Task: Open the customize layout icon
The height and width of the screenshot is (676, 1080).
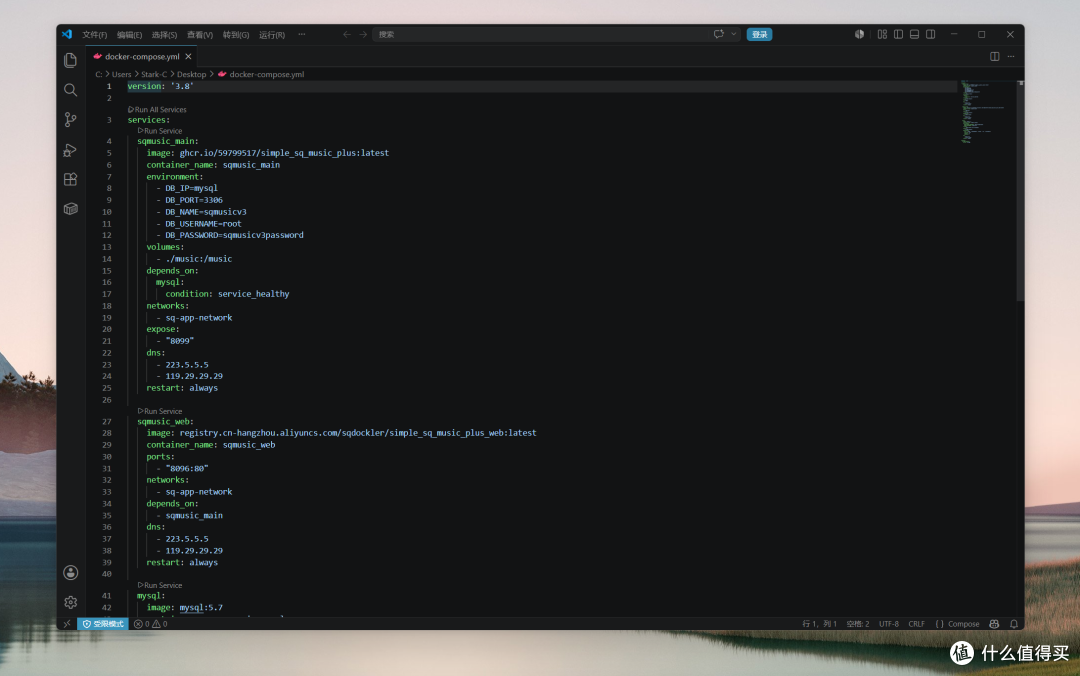Action: (x=882, y=34)
